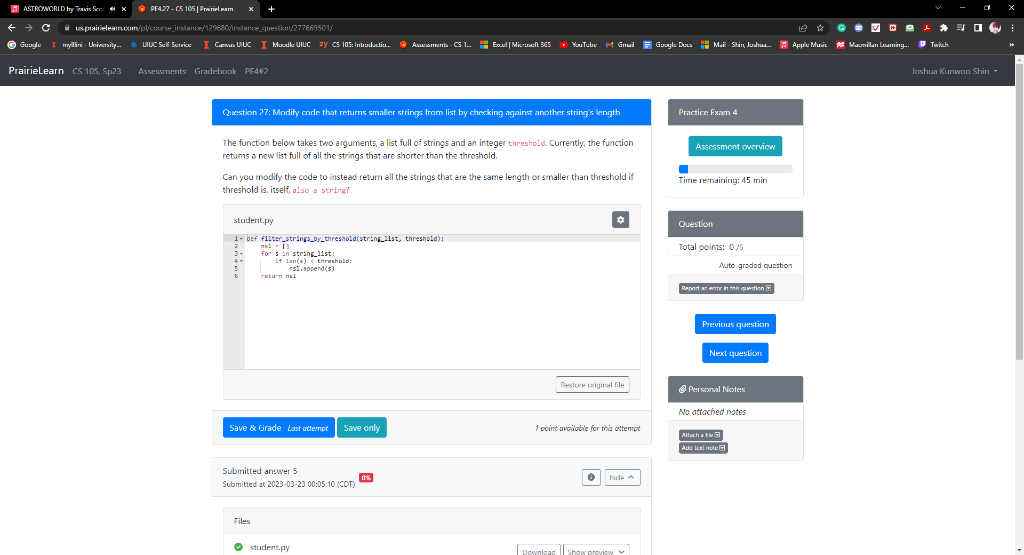Open the Joshua Kunwoo Shin user dropdown
Screen dimensions: 1024x555
coord(954,71)
